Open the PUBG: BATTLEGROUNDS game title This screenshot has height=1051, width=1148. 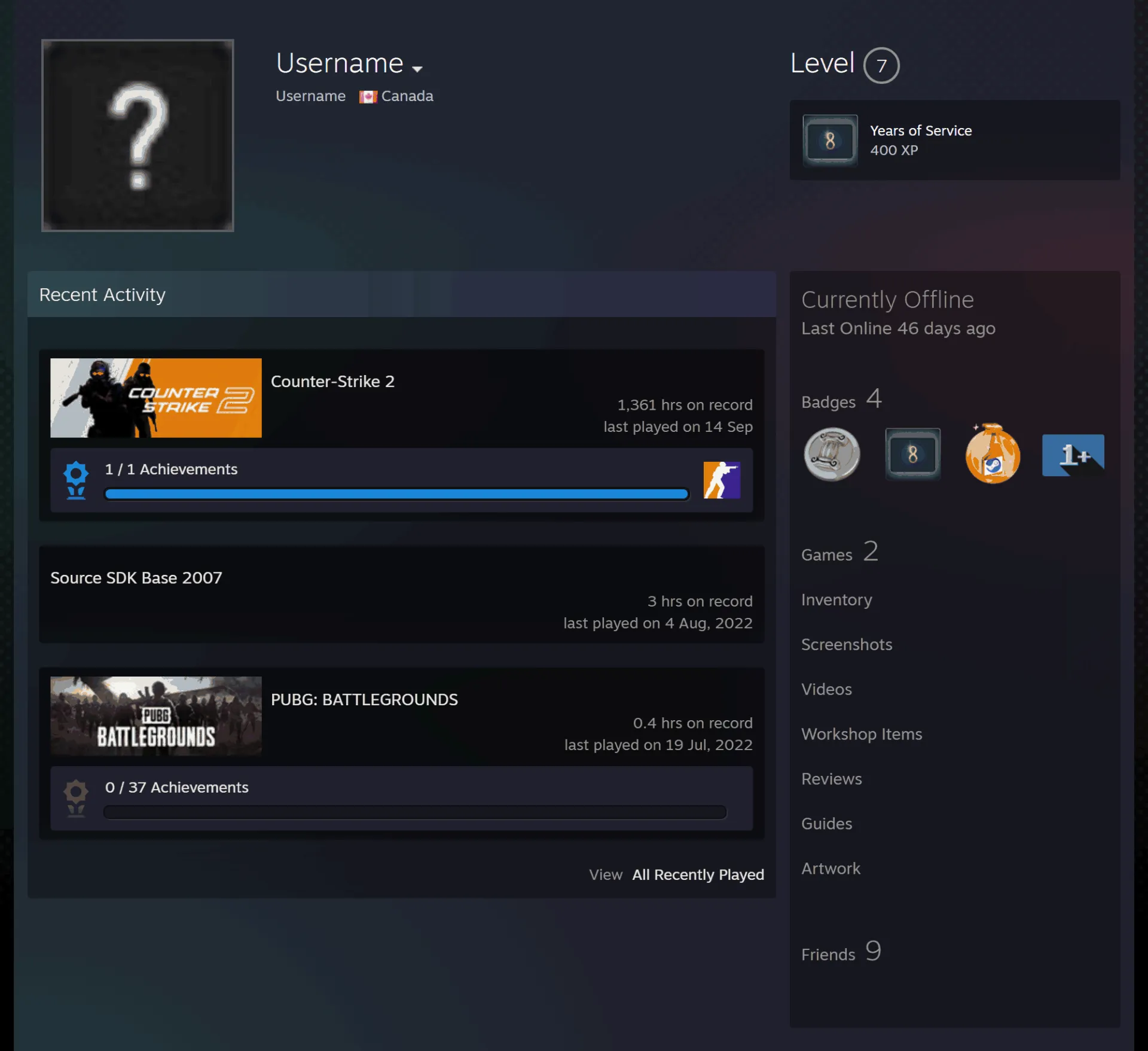364,699
